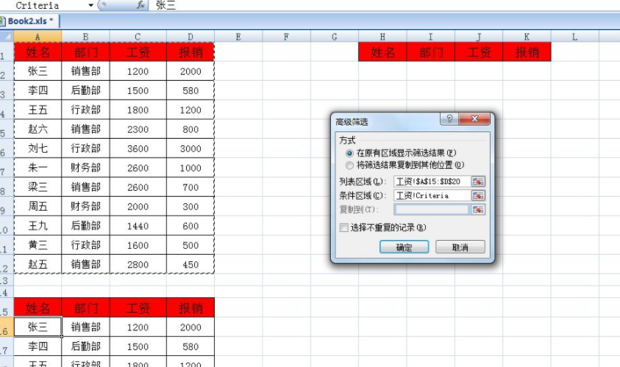
Task: Click the 姓名 header cell in column H
Action: click(383, 52)
